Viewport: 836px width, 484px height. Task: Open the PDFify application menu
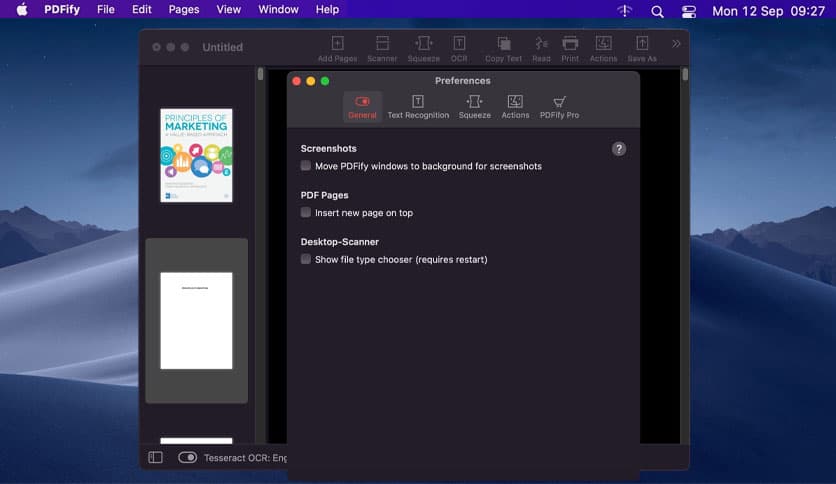pyautogui.click(x=62, y=10)
